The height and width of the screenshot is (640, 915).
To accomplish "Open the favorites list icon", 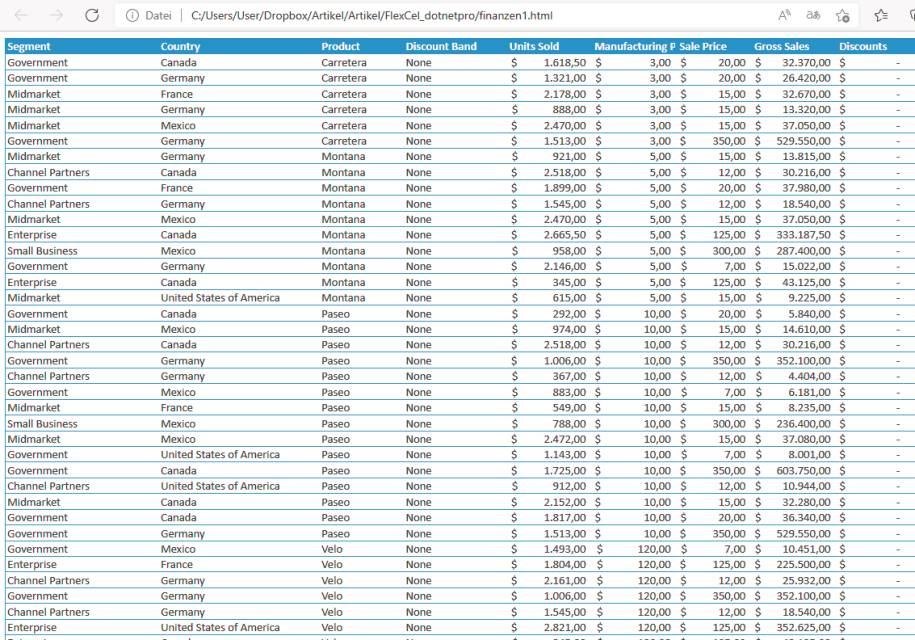I will click(x=881, y=16).
